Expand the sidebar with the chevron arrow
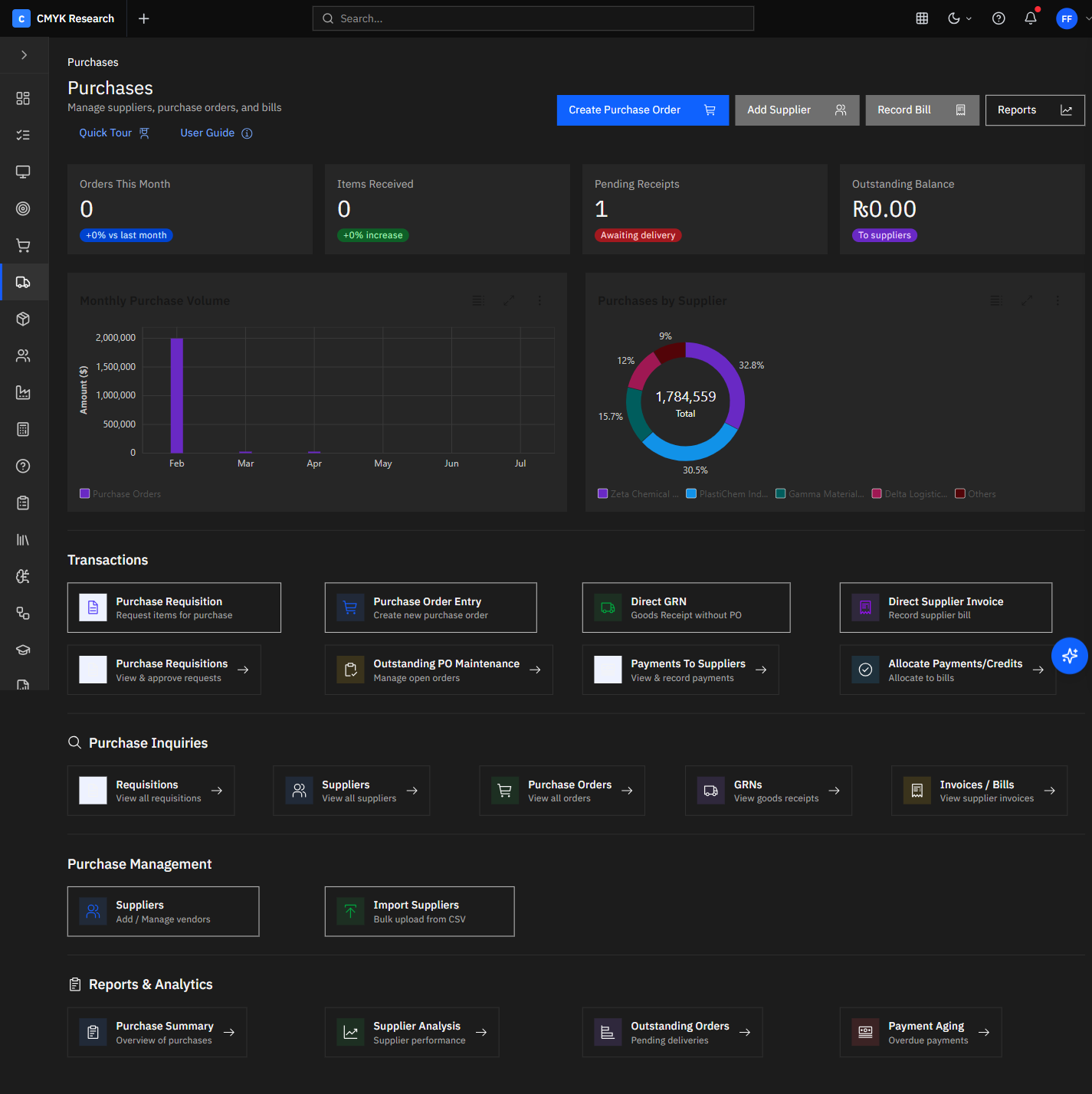This screenshot has width=1092, height=1094. [24, 55]
